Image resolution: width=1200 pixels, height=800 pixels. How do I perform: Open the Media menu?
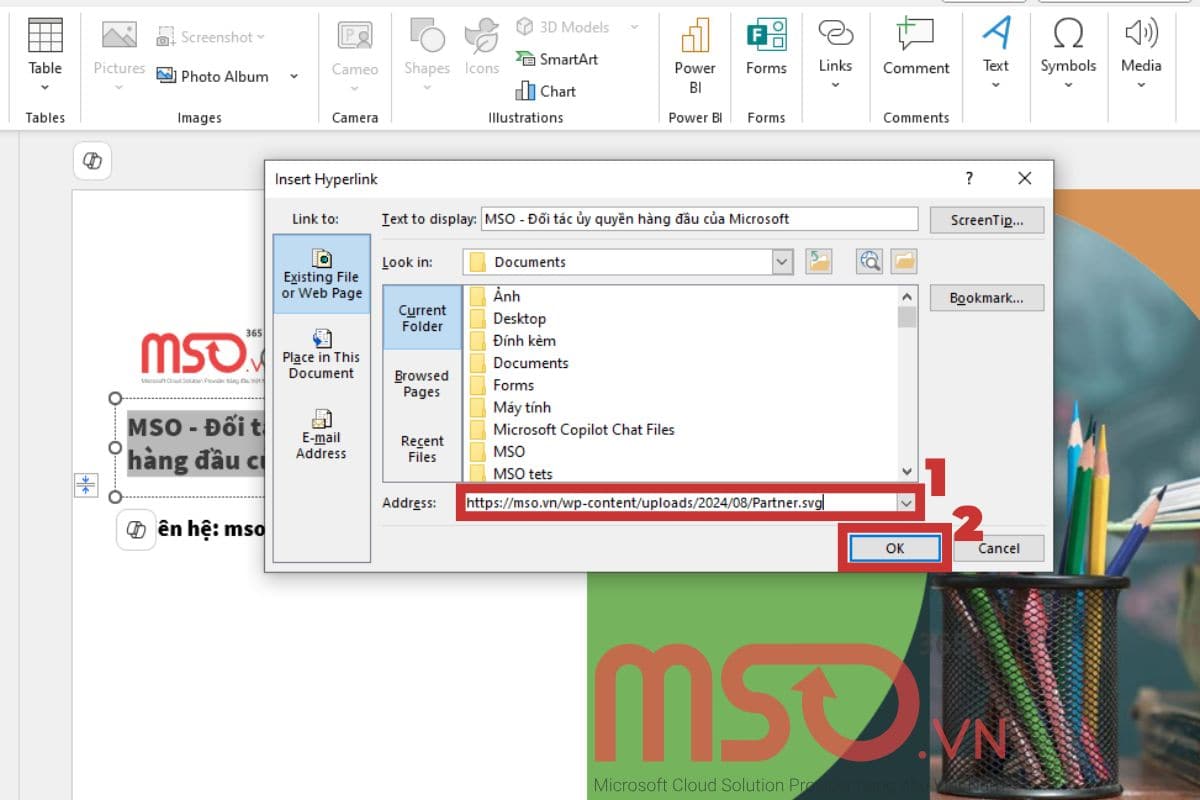(x=1141, y=55)
